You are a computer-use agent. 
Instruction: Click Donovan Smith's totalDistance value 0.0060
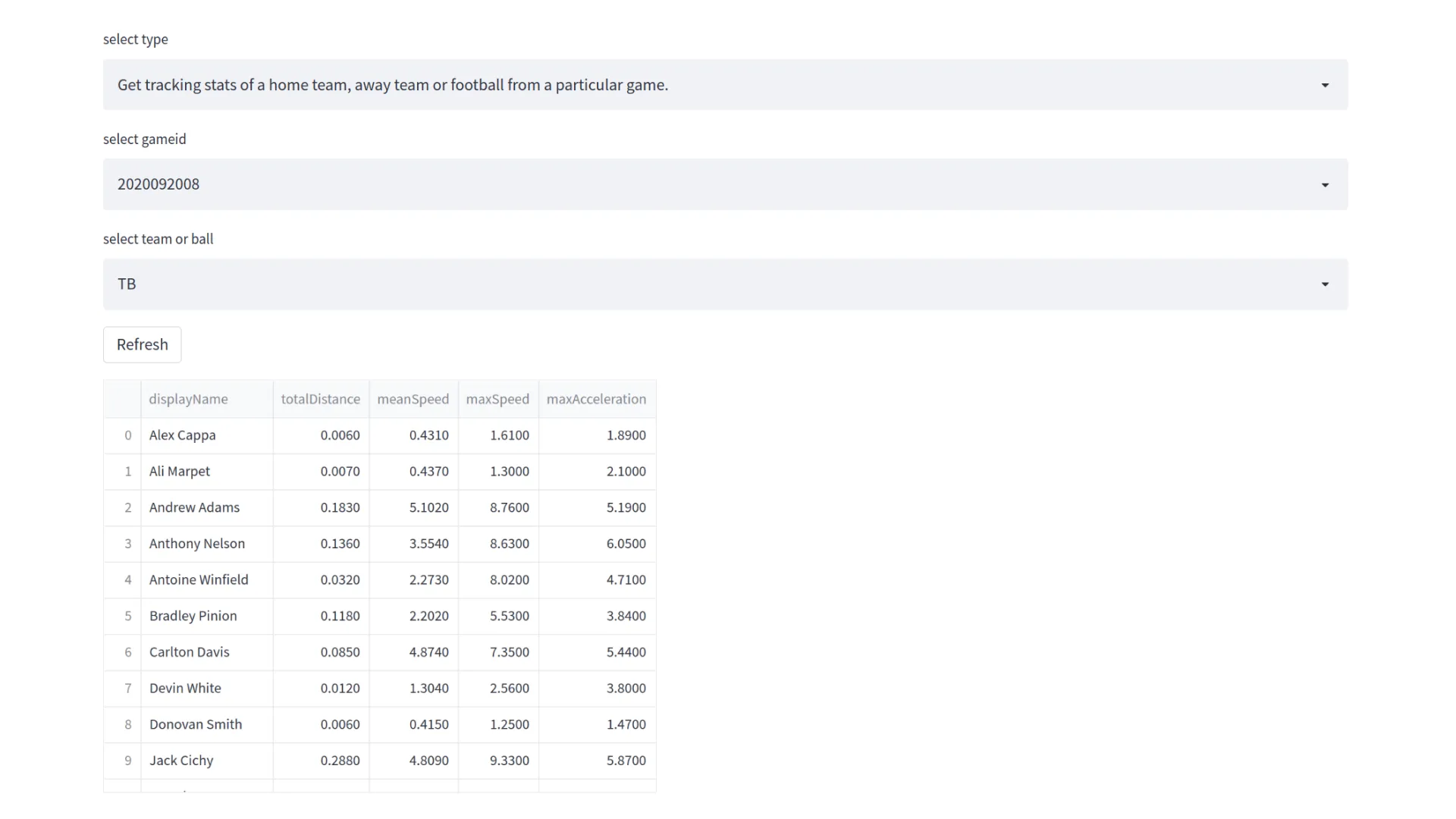(340, 724)
